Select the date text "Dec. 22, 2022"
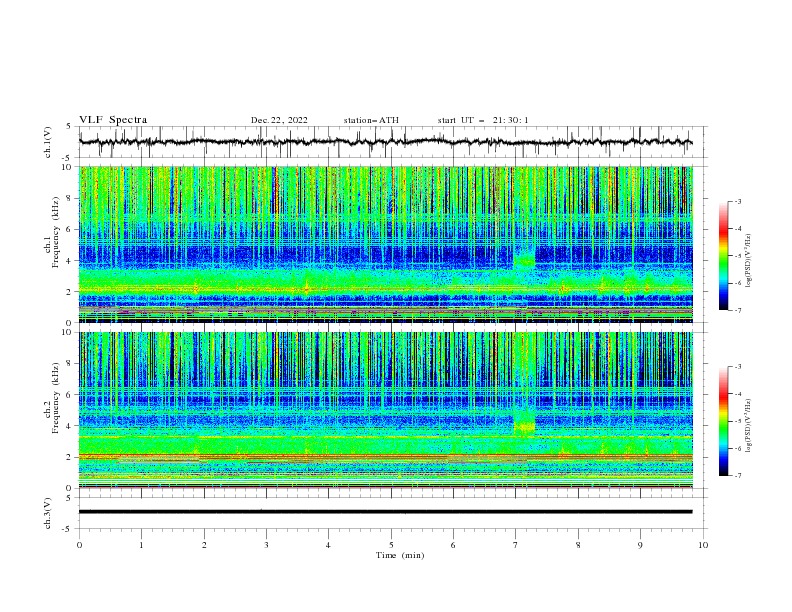The image size is (792, 612). pos(279,120)
